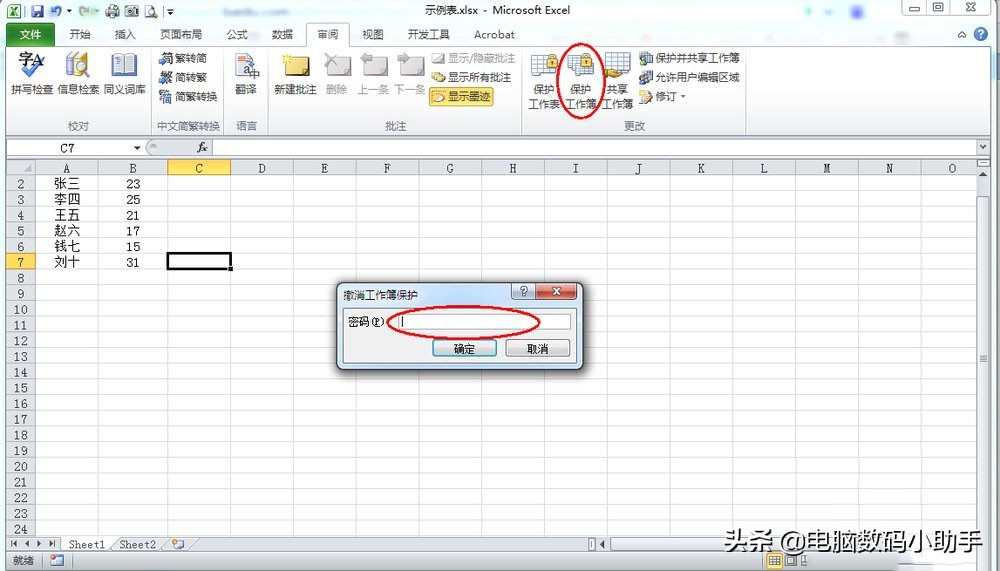Toggle the highlighted 显示墨迹 button
Image resolution: width=1000 pixels, height=571 pixels.
(461, 96)
